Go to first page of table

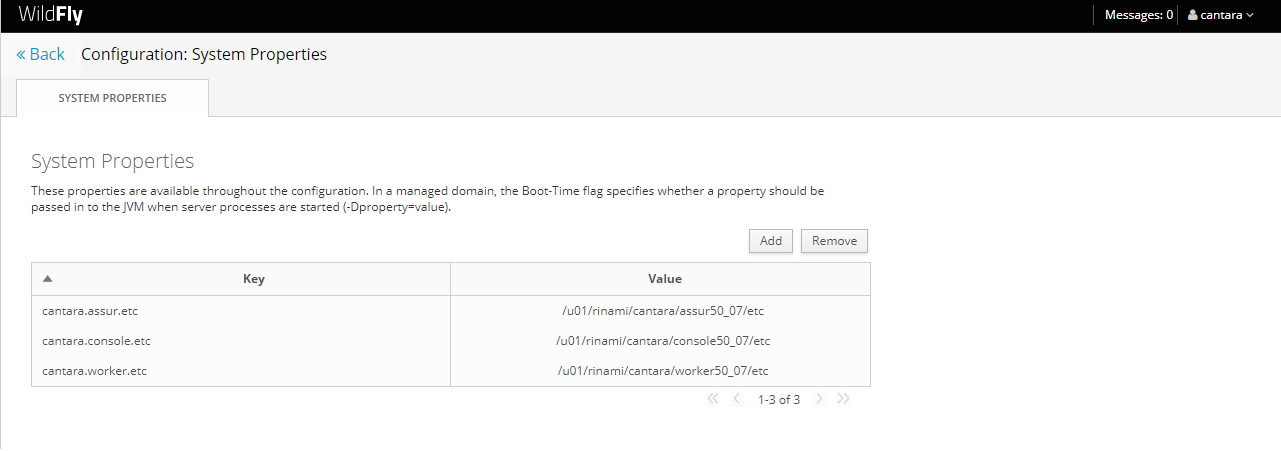(x=713, y=399)
